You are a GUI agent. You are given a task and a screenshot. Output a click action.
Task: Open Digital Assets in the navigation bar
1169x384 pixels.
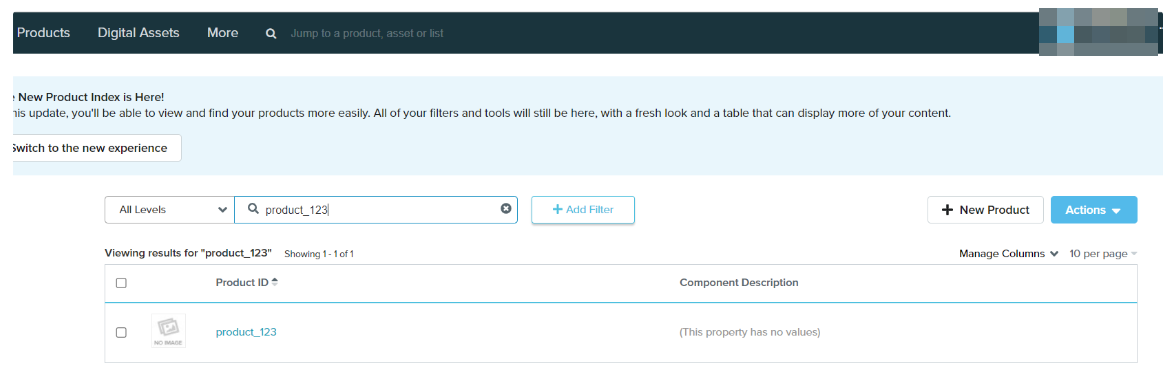click(x=139, y=33)
